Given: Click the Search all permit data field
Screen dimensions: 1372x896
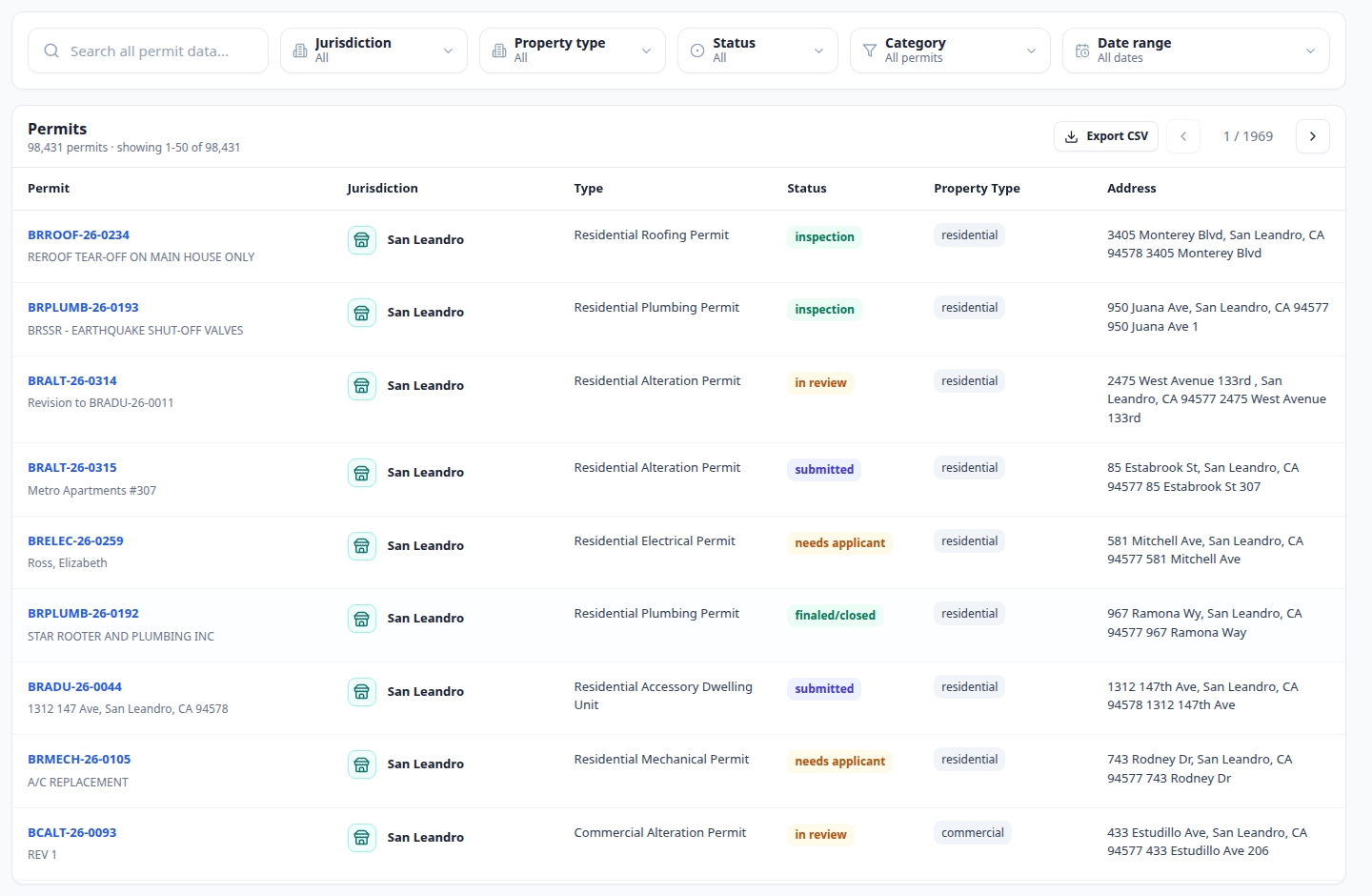Looking at the screenshot, I should [x=148, y=51].
